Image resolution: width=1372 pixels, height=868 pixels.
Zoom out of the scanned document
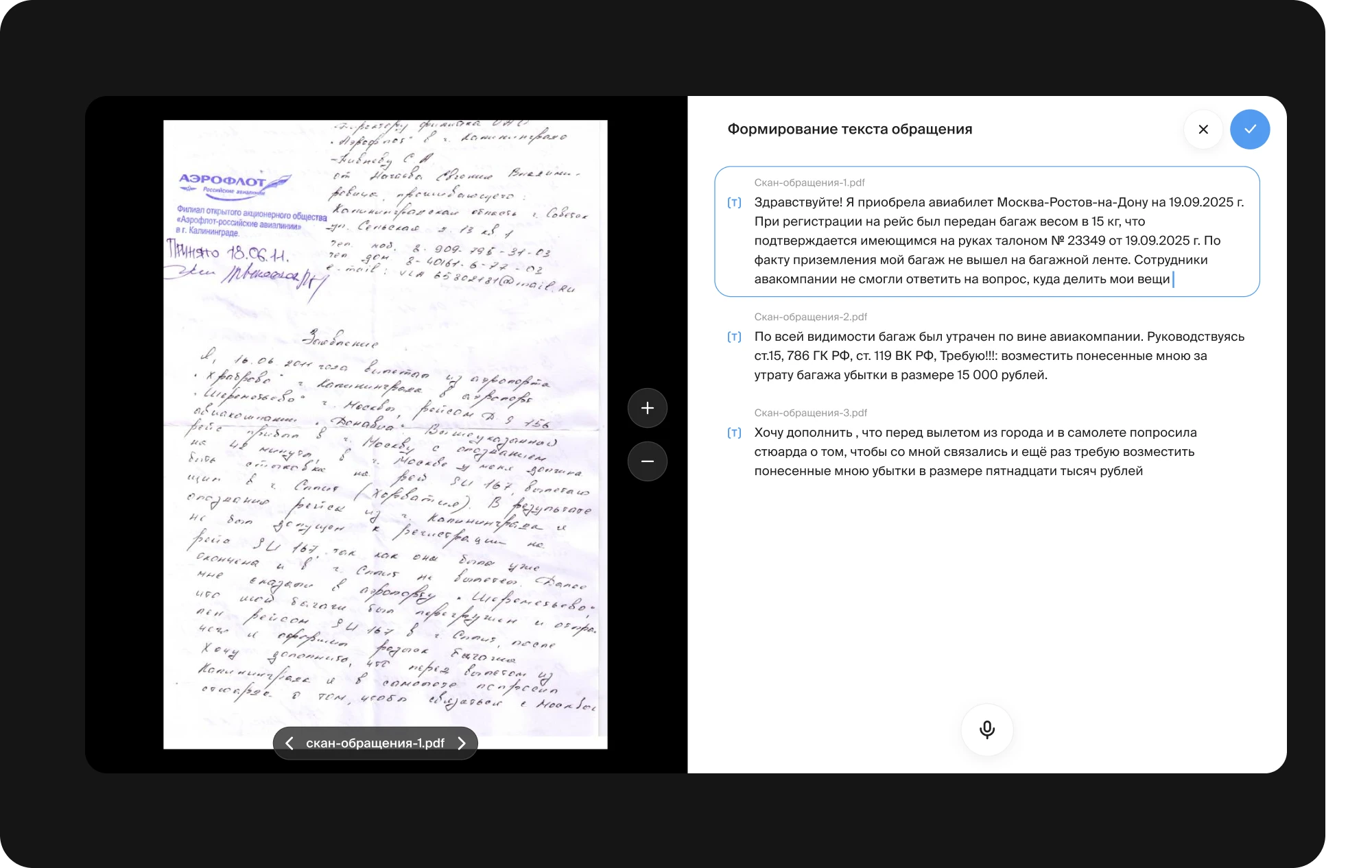(647, 461)
